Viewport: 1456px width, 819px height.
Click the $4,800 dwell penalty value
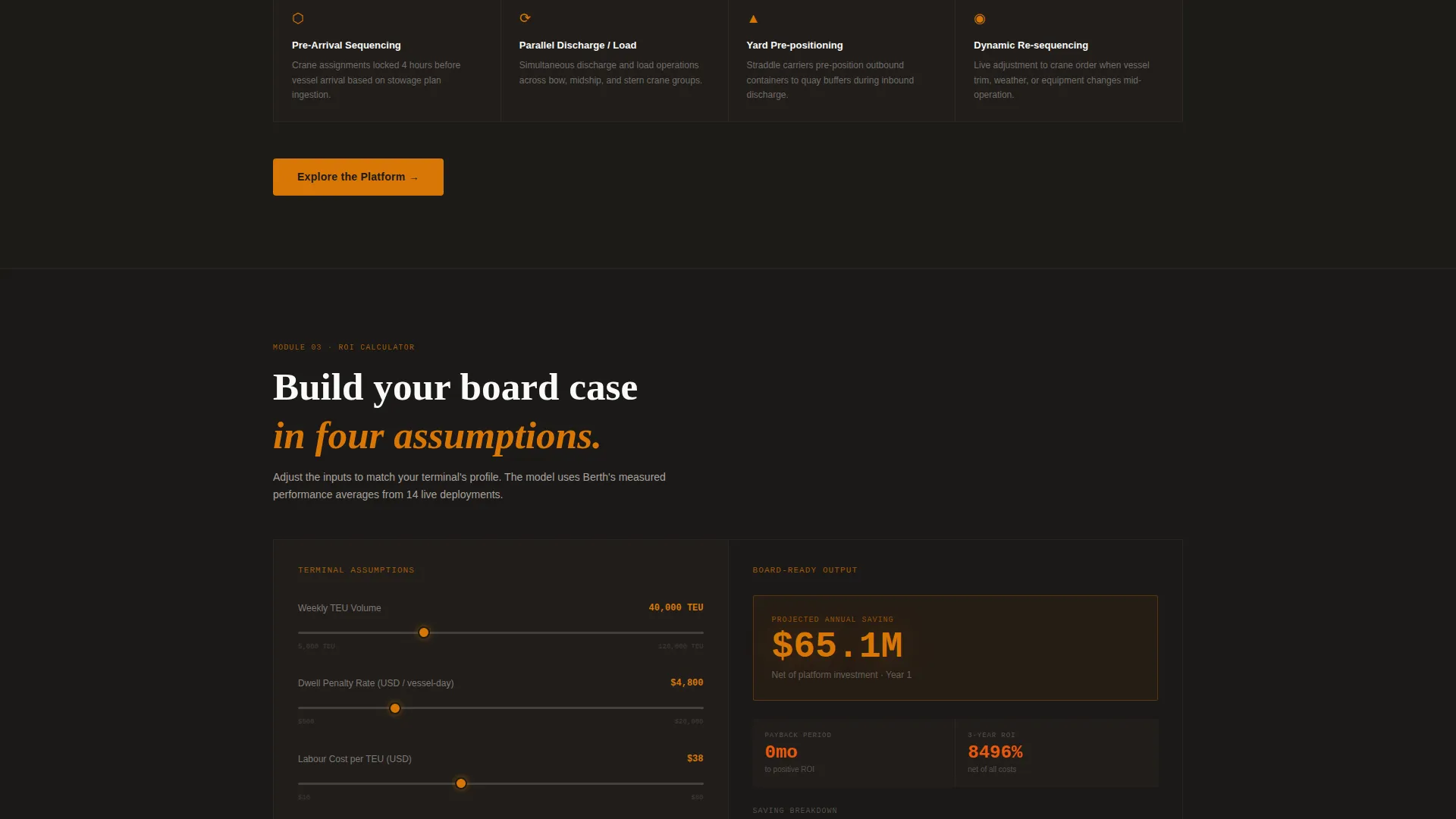pos(686,682)
